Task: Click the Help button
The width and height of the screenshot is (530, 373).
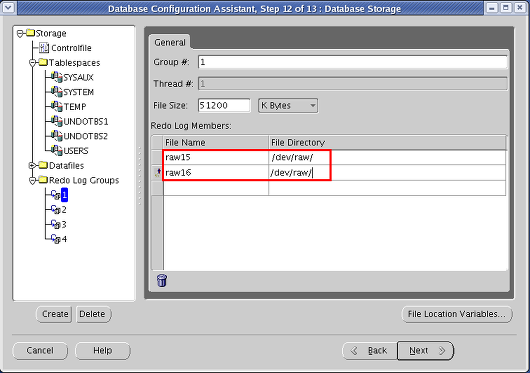Action: point(103,350)
